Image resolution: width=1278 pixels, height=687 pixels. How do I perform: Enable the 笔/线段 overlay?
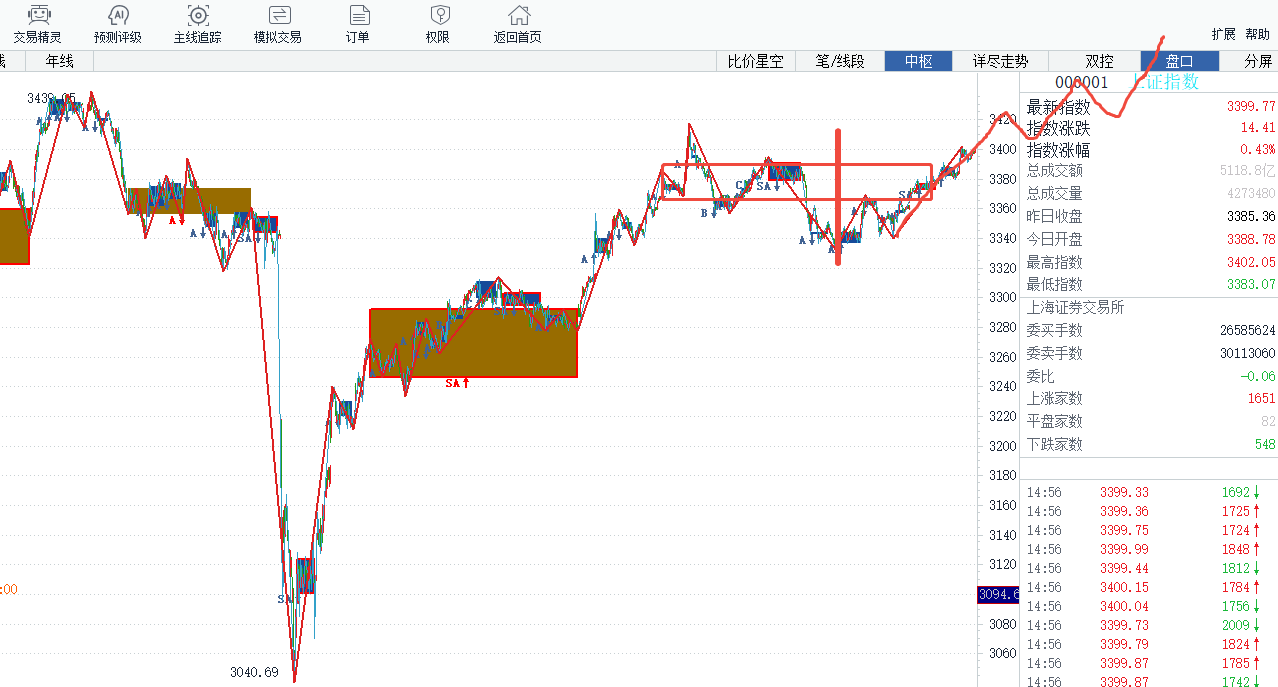840,61
